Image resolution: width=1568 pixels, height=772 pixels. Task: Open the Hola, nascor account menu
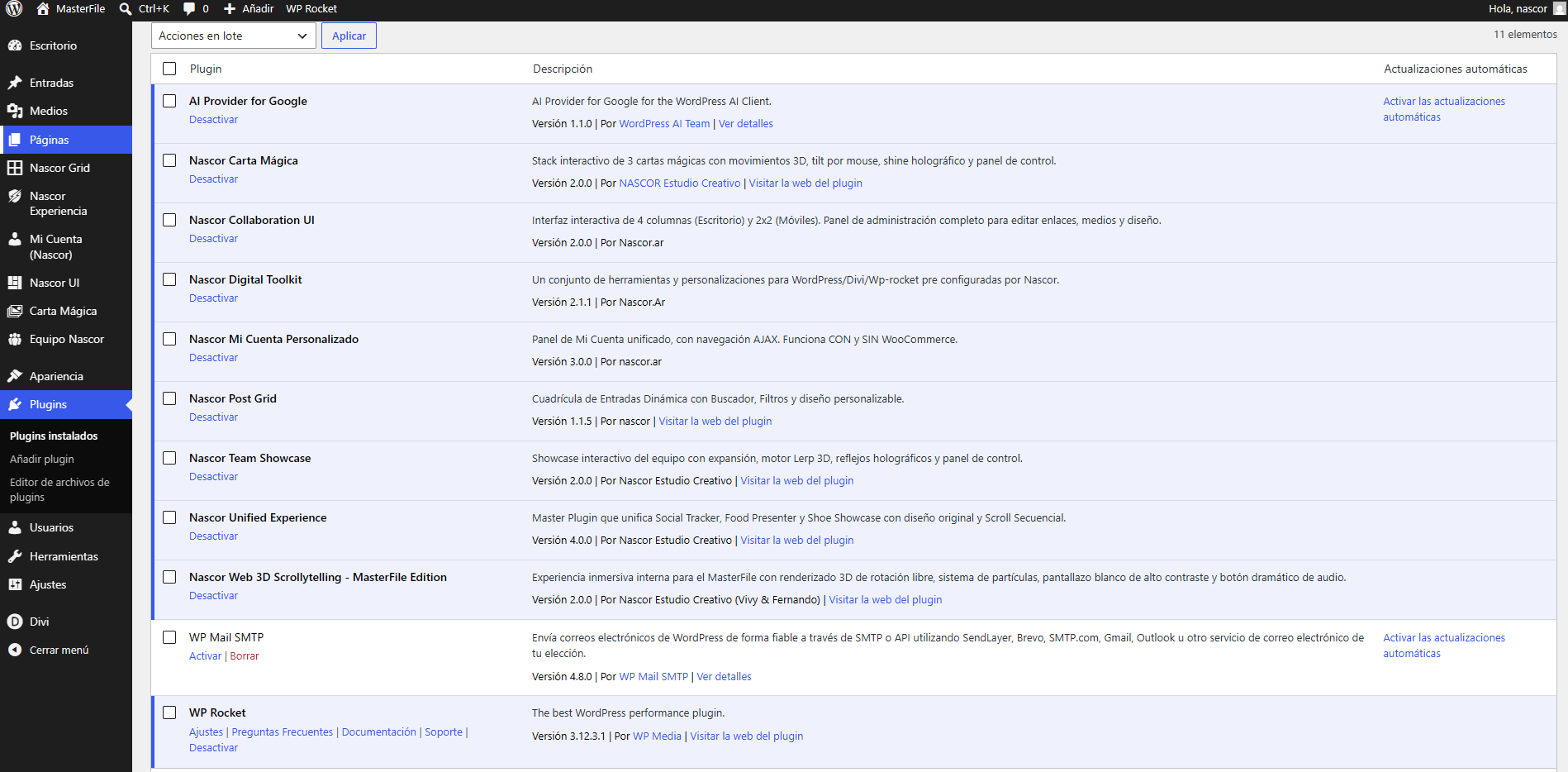[1518, 9]
